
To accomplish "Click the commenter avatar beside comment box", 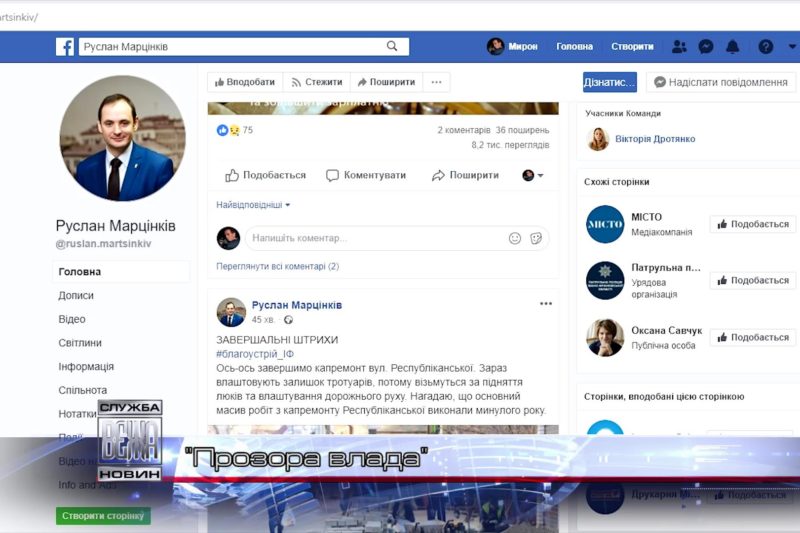I will tap(228, 238).
